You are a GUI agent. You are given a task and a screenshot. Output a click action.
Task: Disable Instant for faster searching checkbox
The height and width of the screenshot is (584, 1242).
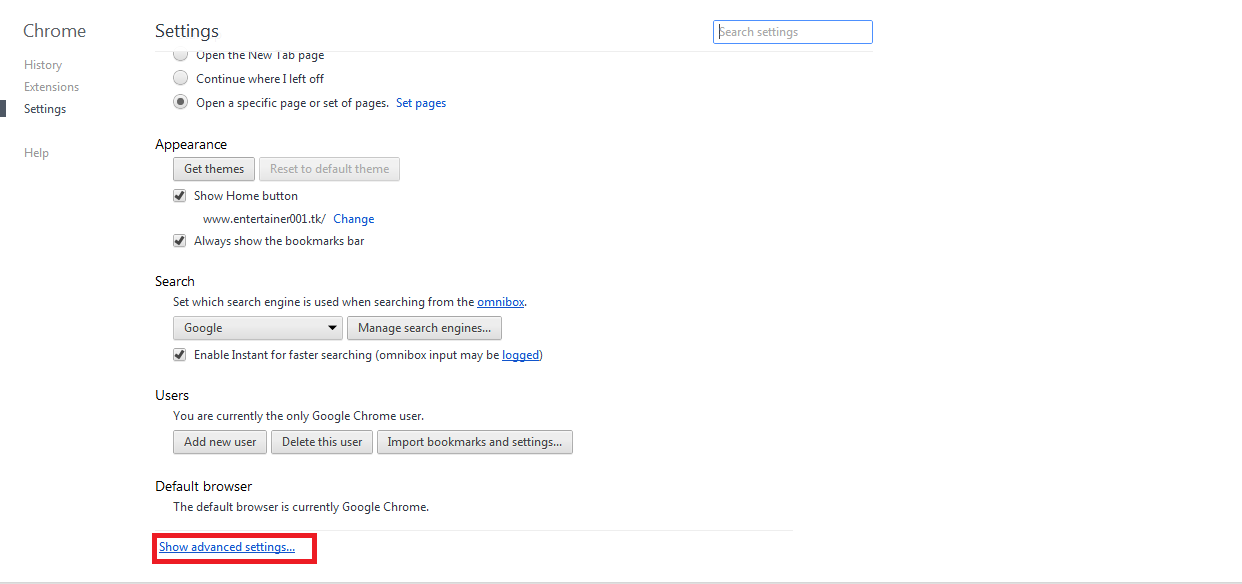pos(180,355)
